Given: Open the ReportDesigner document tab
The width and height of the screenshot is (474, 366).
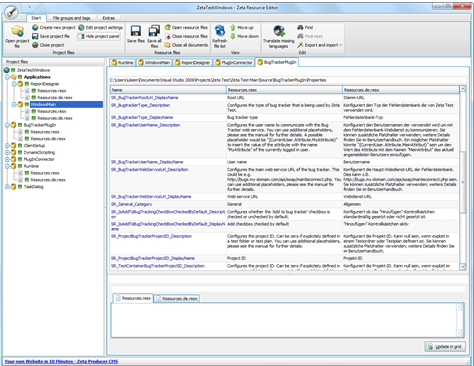Looking at the screenshot, I should 193,62.
